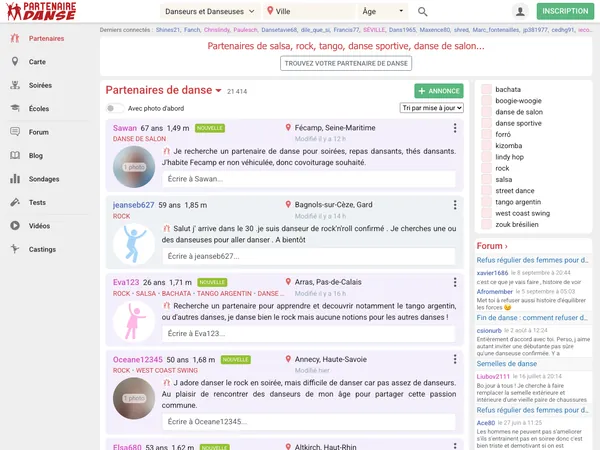
Task: Open the Forum section chevron
Action: point(506,246)
